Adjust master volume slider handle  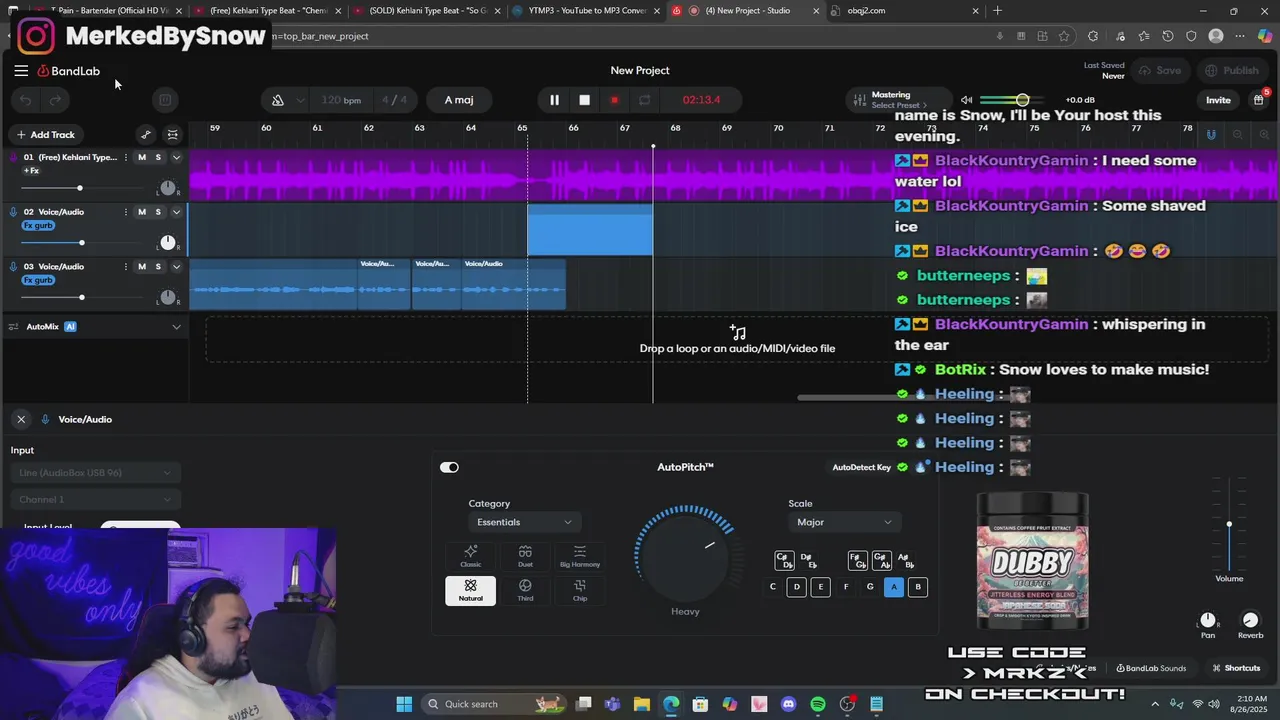[x=1022, y=100]
